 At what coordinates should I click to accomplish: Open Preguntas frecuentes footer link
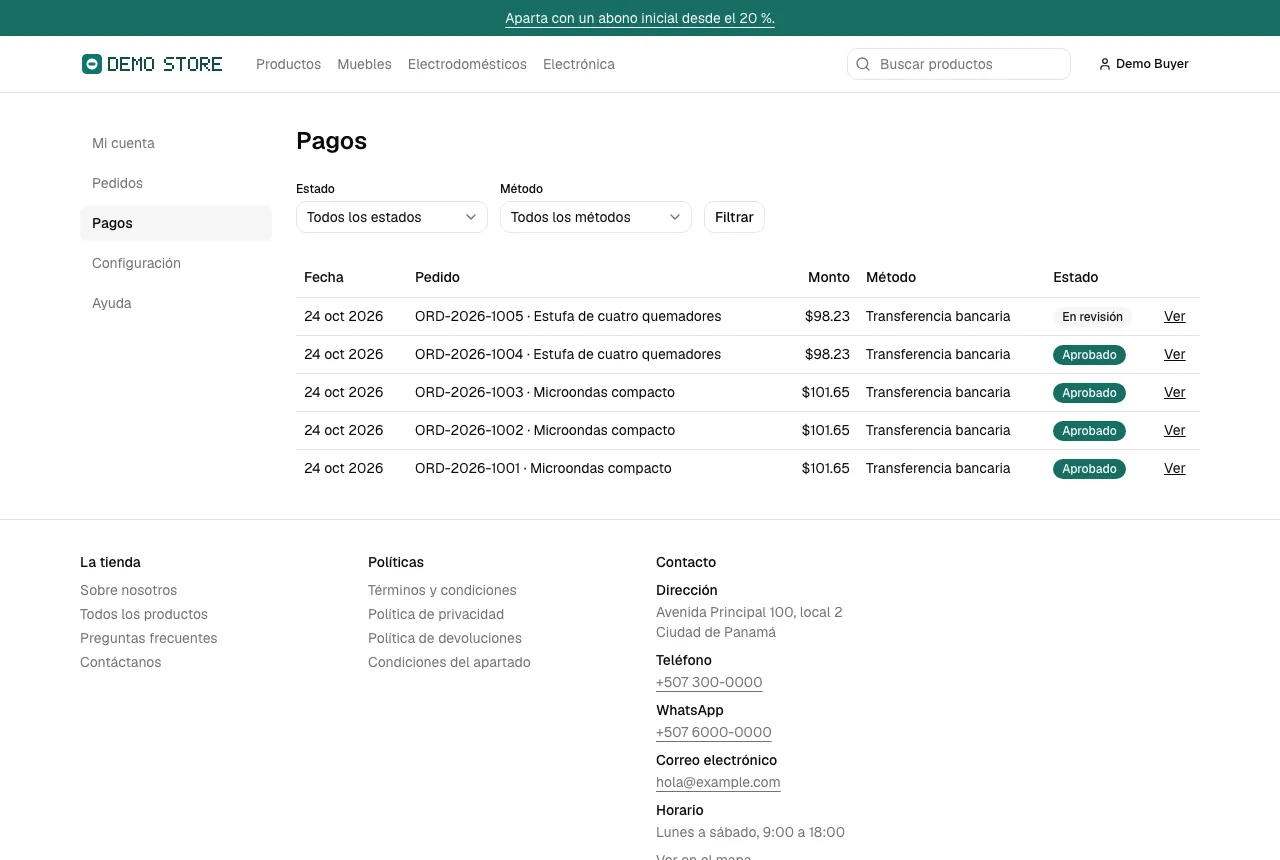pyautogui.click(x=148, y=638)
